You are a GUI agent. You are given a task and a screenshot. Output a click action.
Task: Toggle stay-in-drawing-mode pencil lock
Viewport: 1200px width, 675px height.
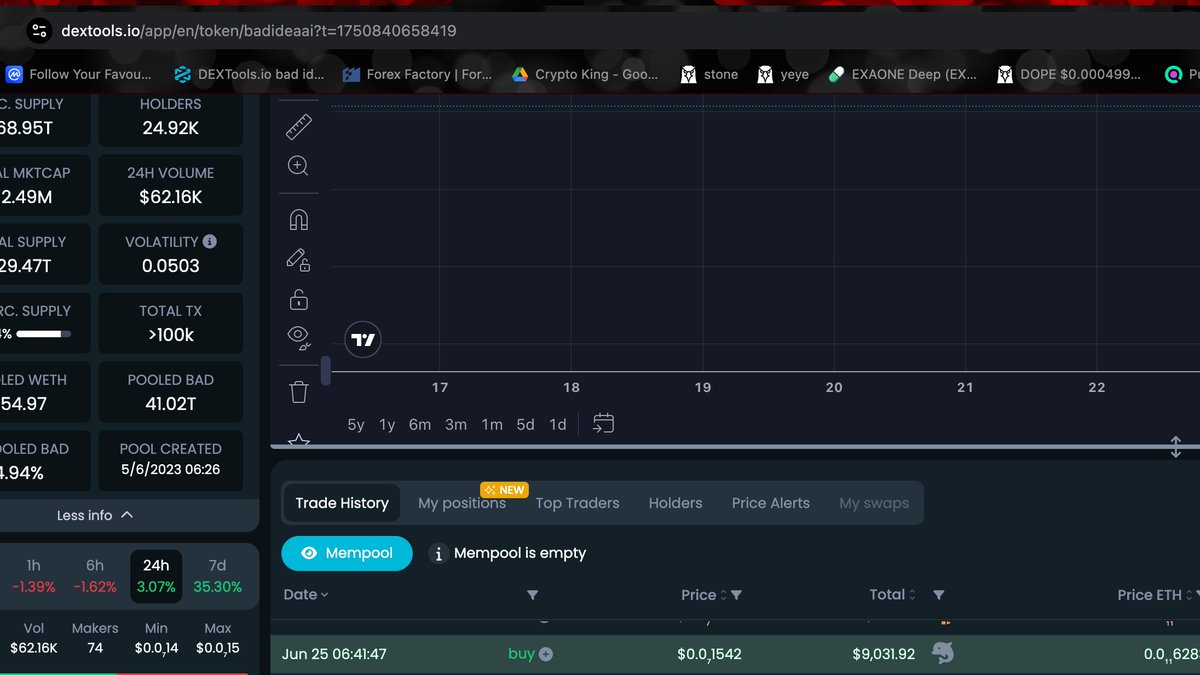298,260
